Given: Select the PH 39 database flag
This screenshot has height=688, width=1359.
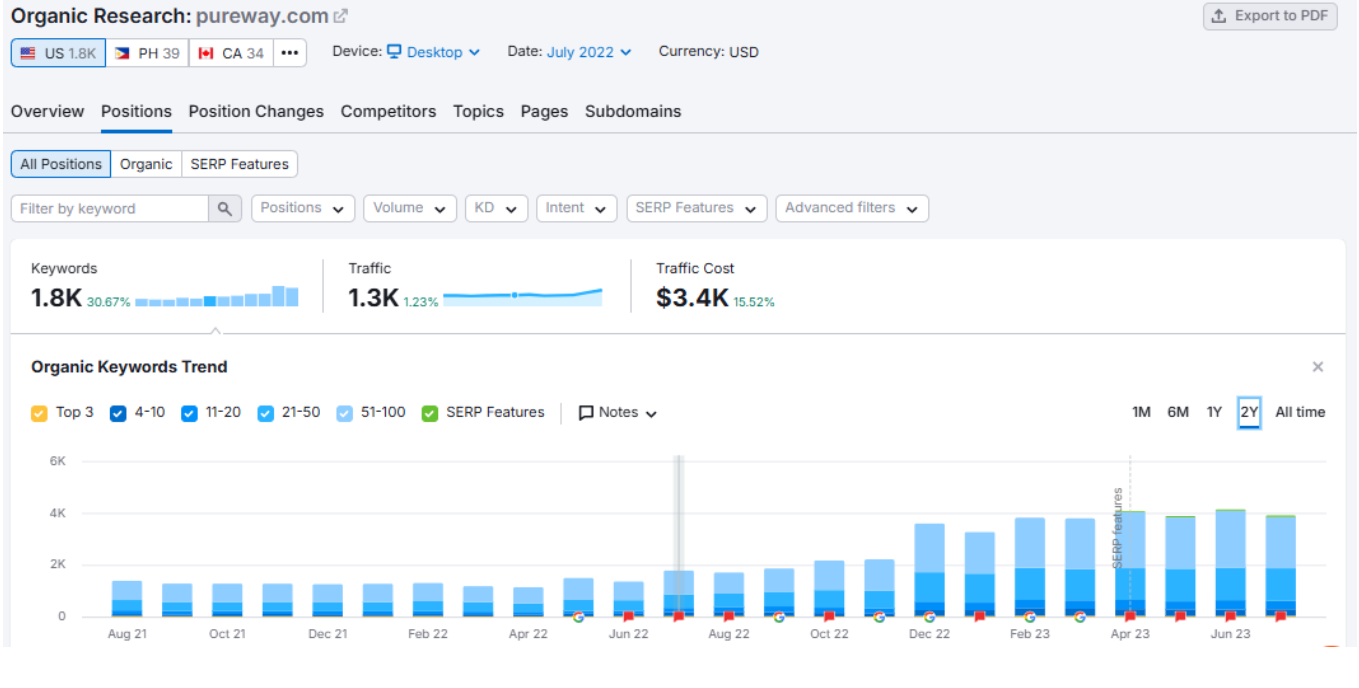Looking at the screenshot, I should click(x=147, y=53).
